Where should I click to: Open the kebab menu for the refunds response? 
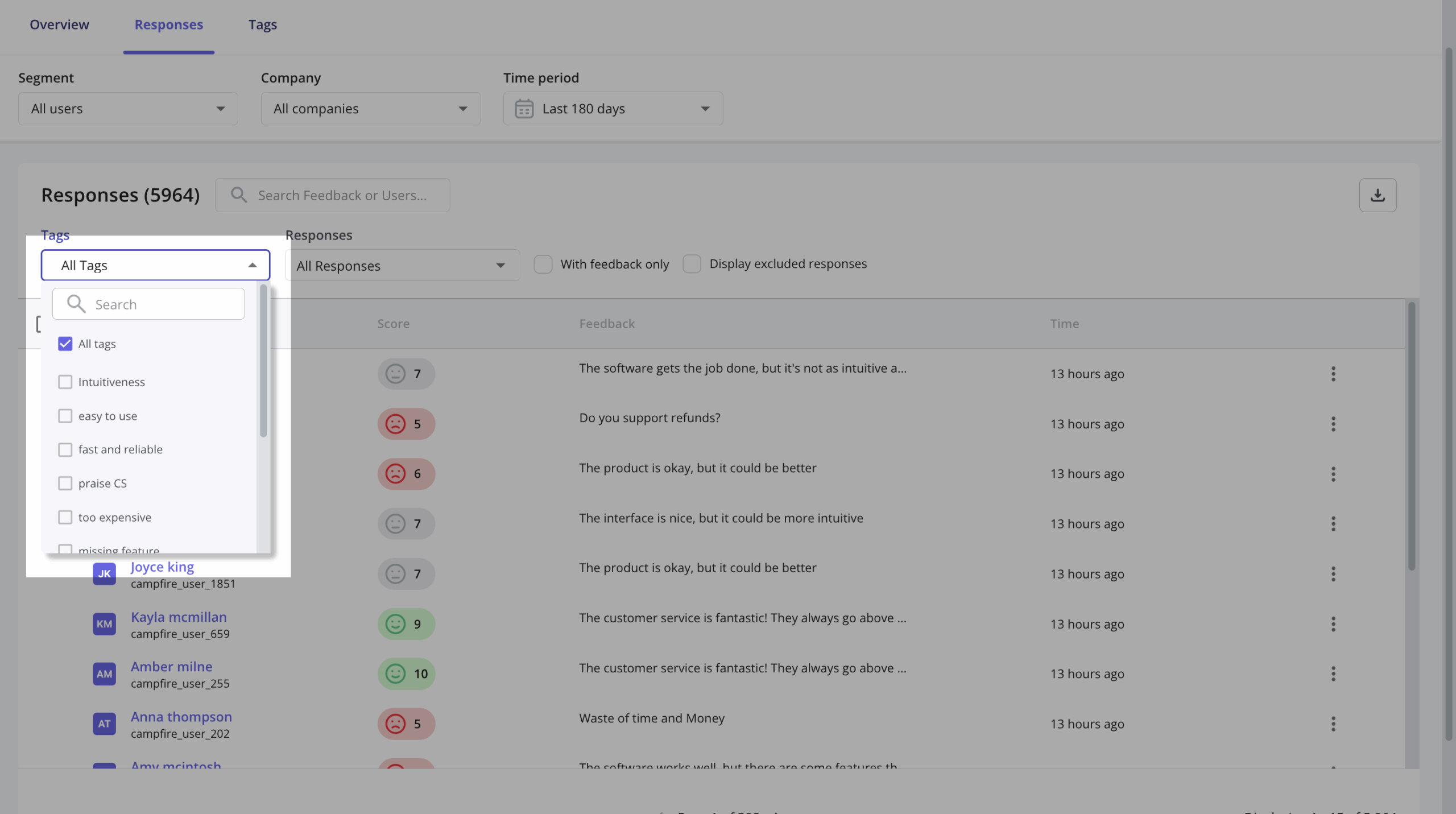tap(1333, 424)
